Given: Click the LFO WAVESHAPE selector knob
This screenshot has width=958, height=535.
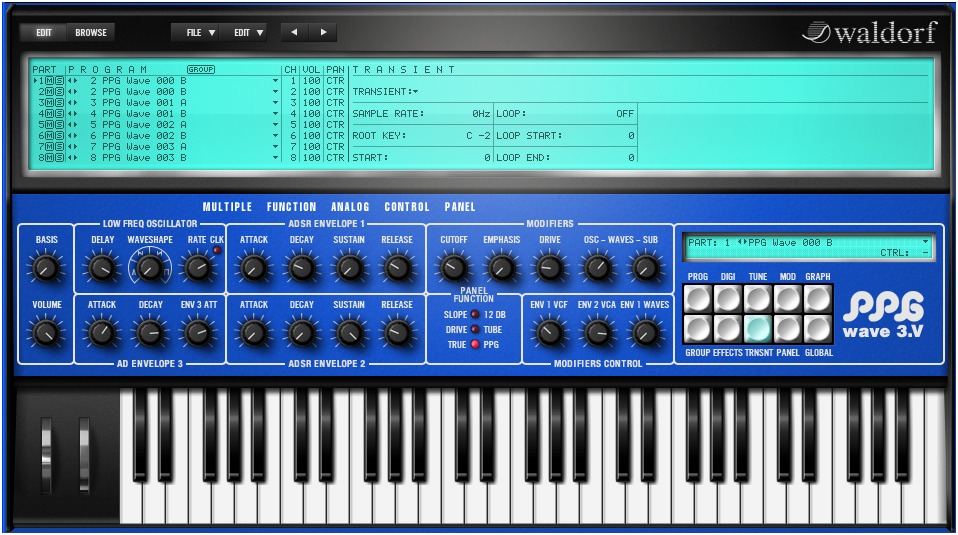Looking at the screenshot, I should [x=150, y=268].
